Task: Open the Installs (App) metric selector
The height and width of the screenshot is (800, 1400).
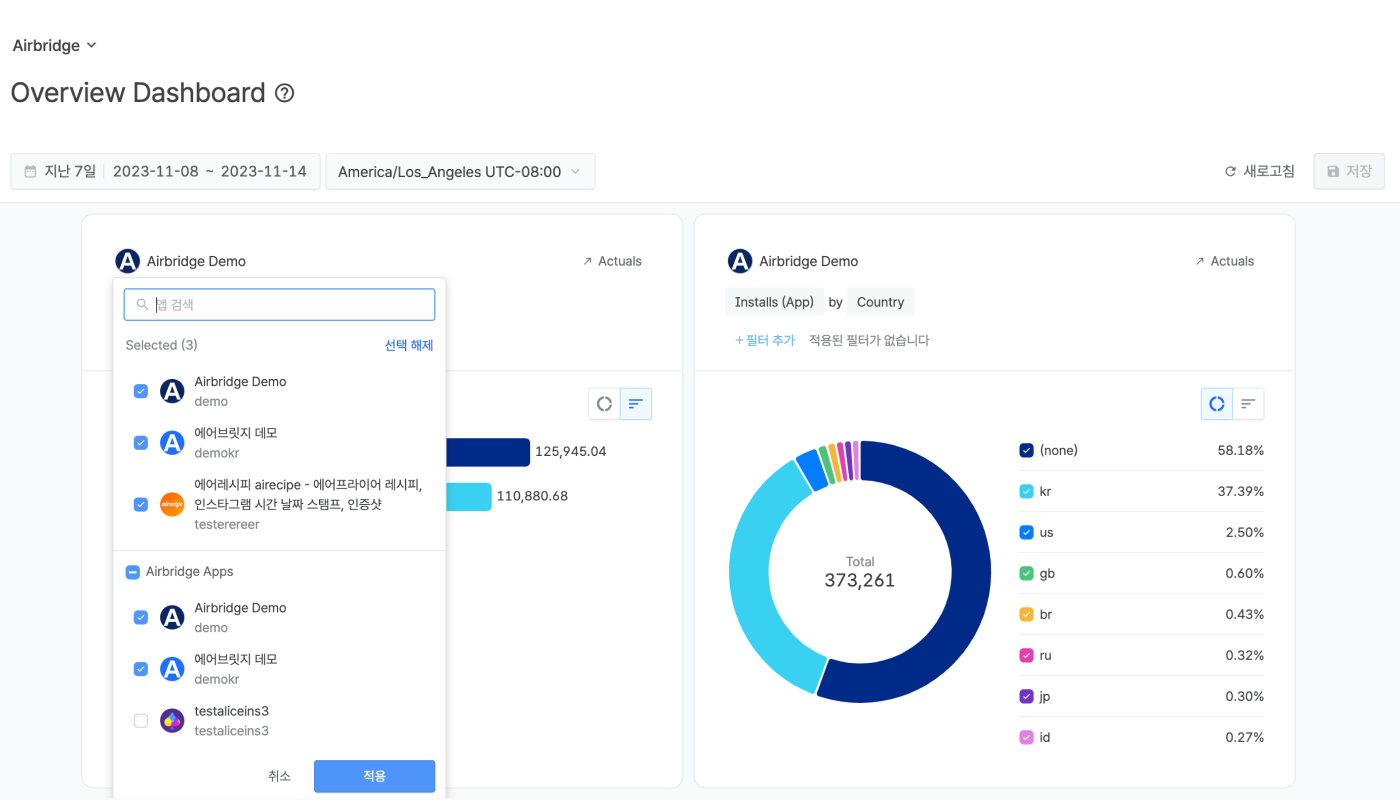Action: [x=774, y=302]
